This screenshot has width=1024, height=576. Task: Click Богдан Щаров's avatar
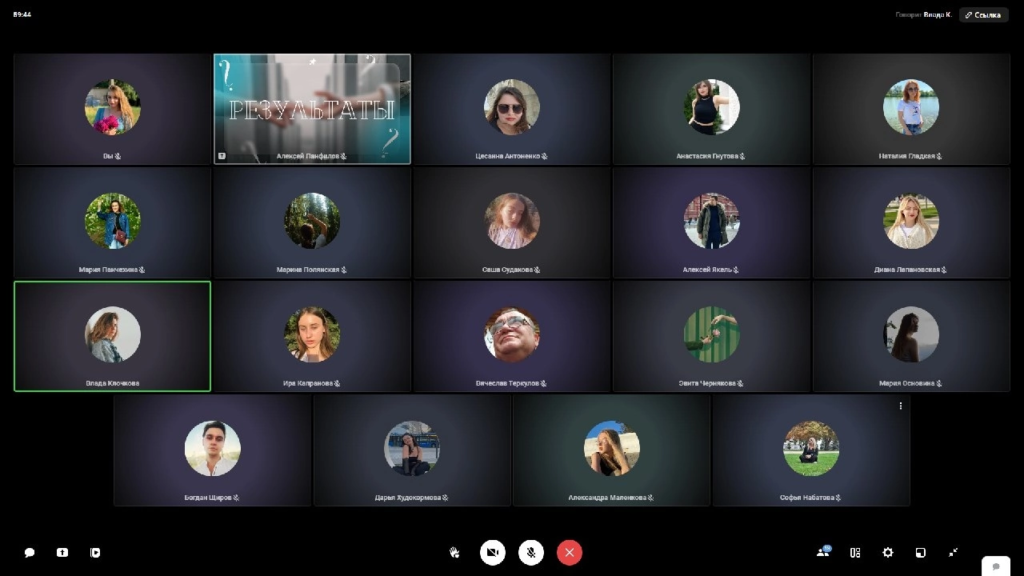coord(212,448)
